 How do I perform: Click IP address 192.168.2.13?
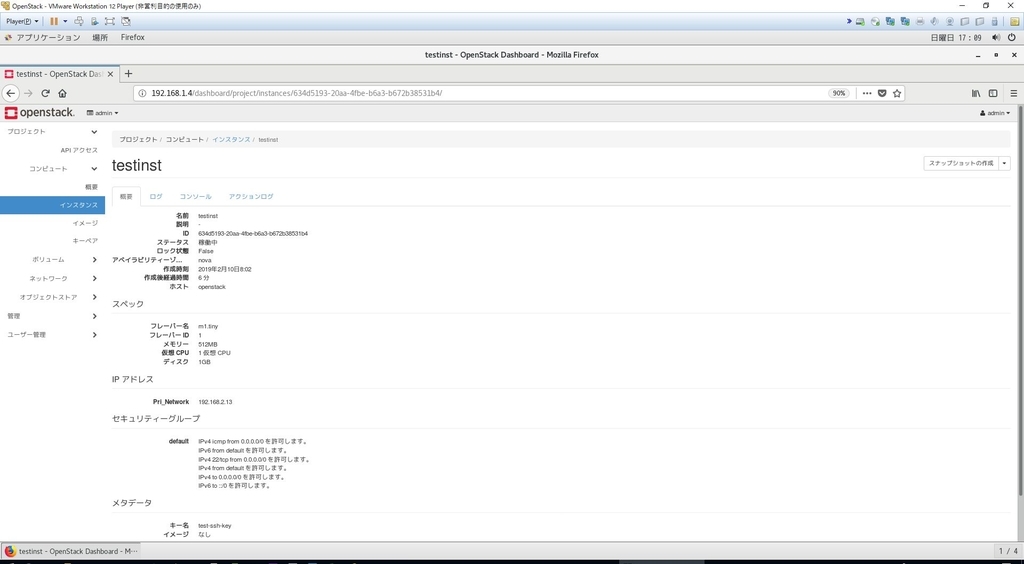pyautogui.click(x=215, y=402)
